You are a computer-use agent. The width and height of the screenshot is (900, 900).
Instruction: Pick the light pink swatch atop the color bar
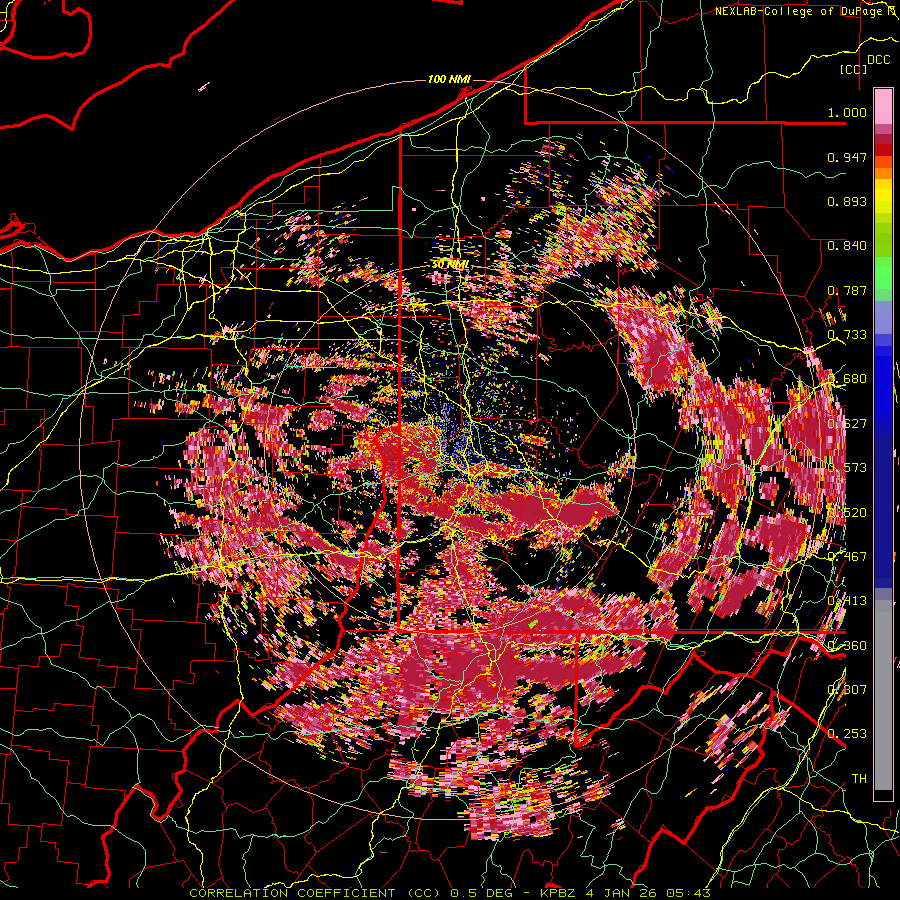pos(883,106)
